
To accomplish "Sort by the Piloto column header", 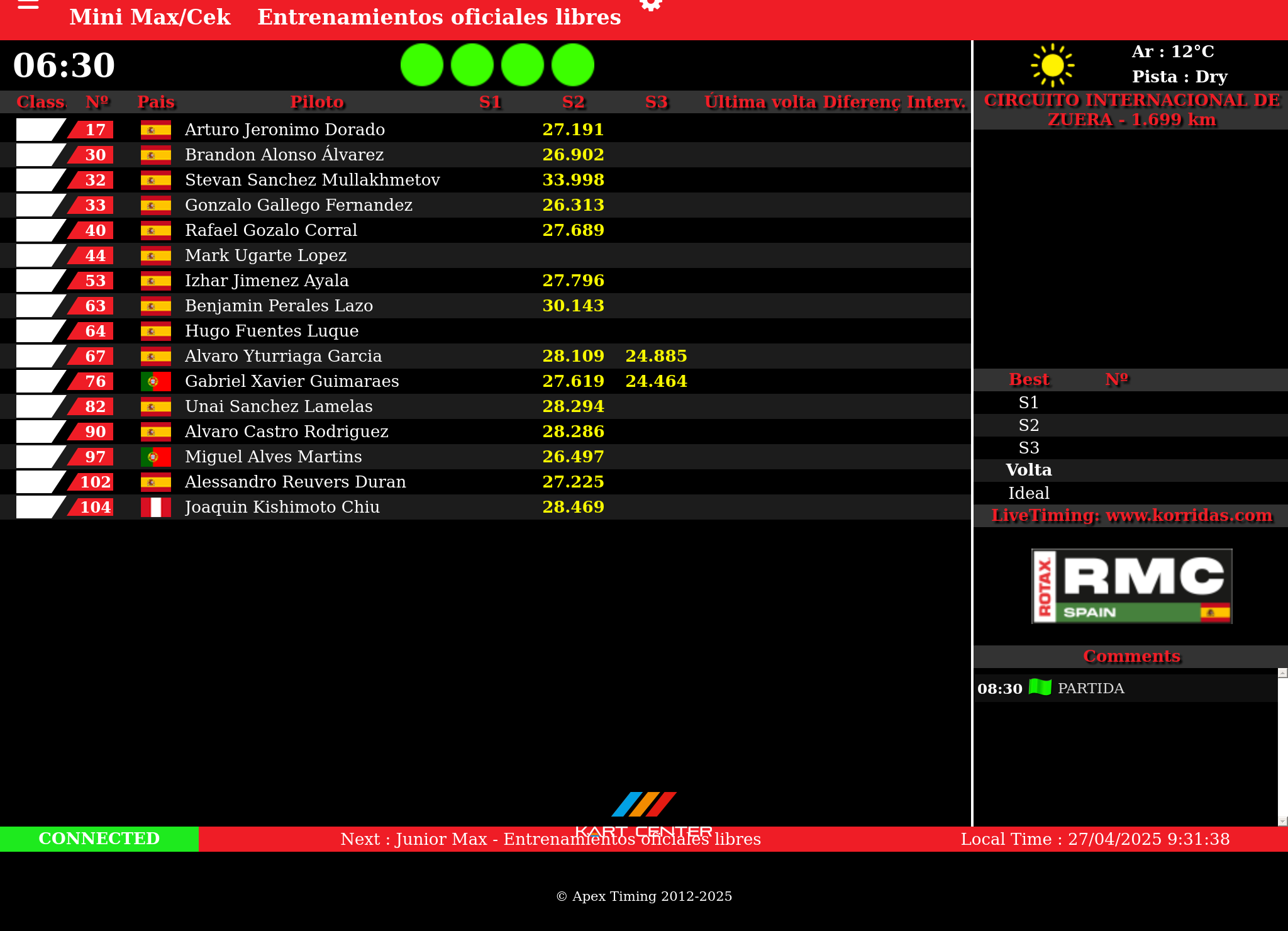I will click(x=317, y=102).
